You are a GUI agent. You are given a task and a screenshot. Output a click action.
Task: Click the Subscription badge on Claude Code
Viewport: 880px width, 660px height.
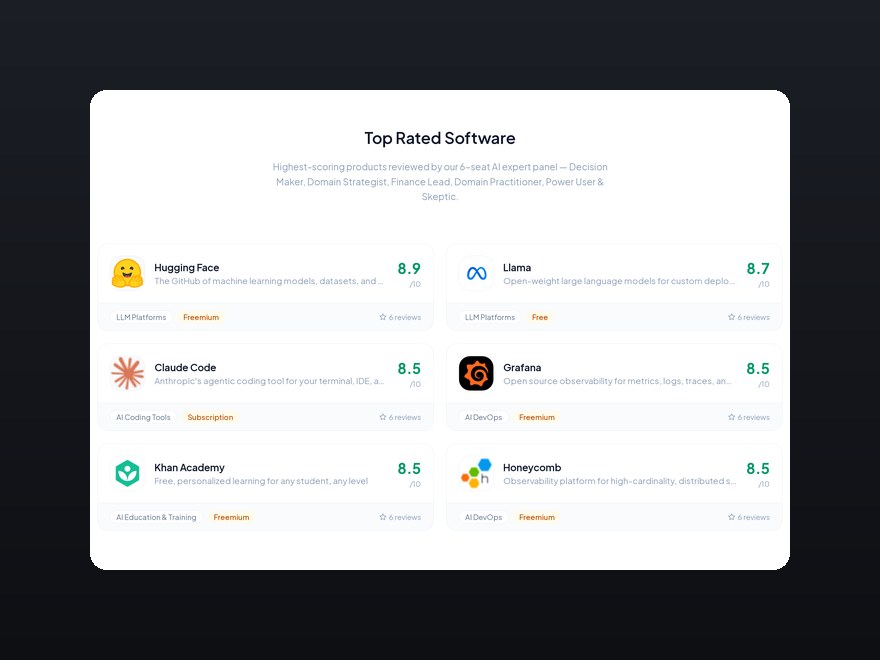(210, 417)
